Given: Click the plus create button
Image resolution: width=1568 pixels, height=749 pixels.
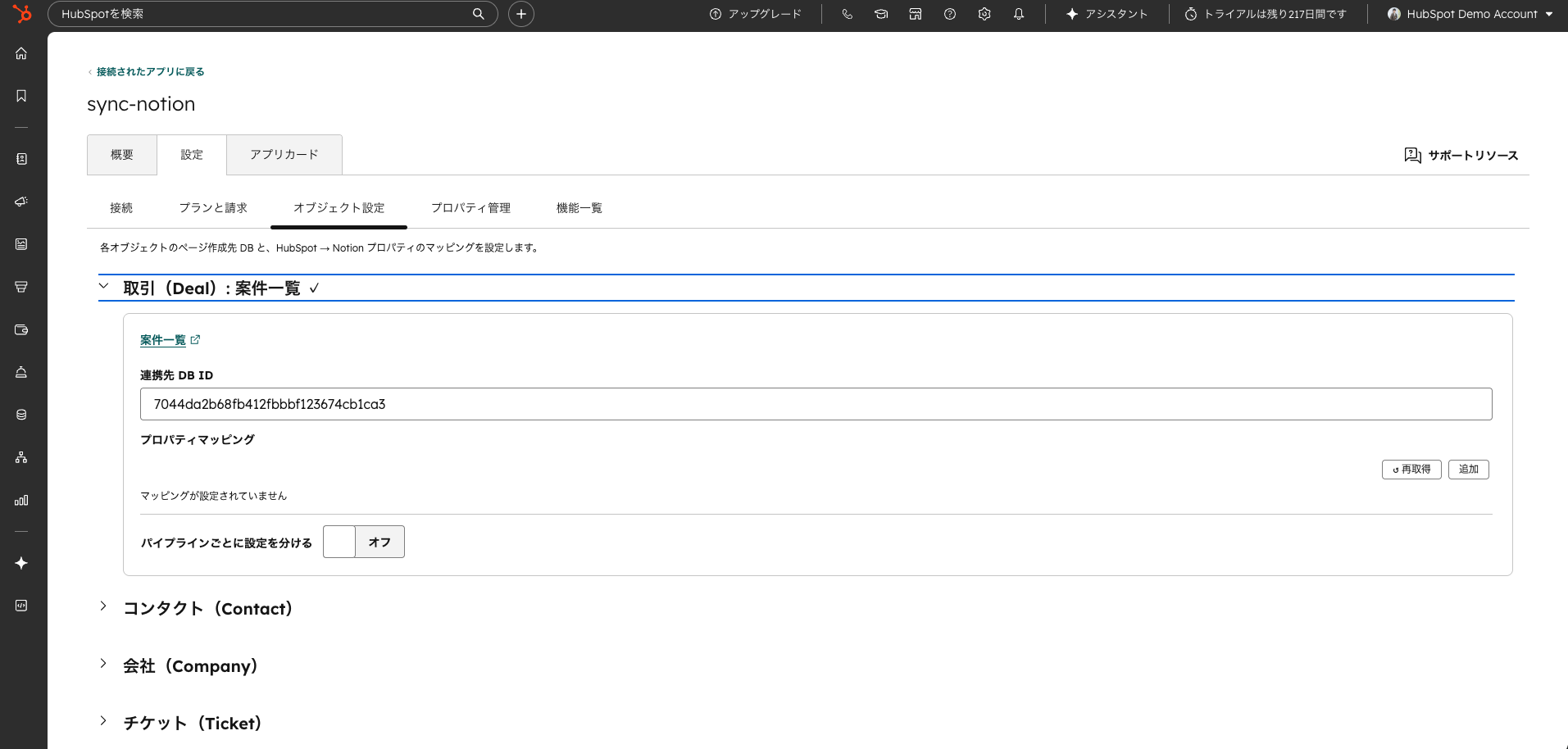Looking at the screenshot, I should [x=521, y=14].
